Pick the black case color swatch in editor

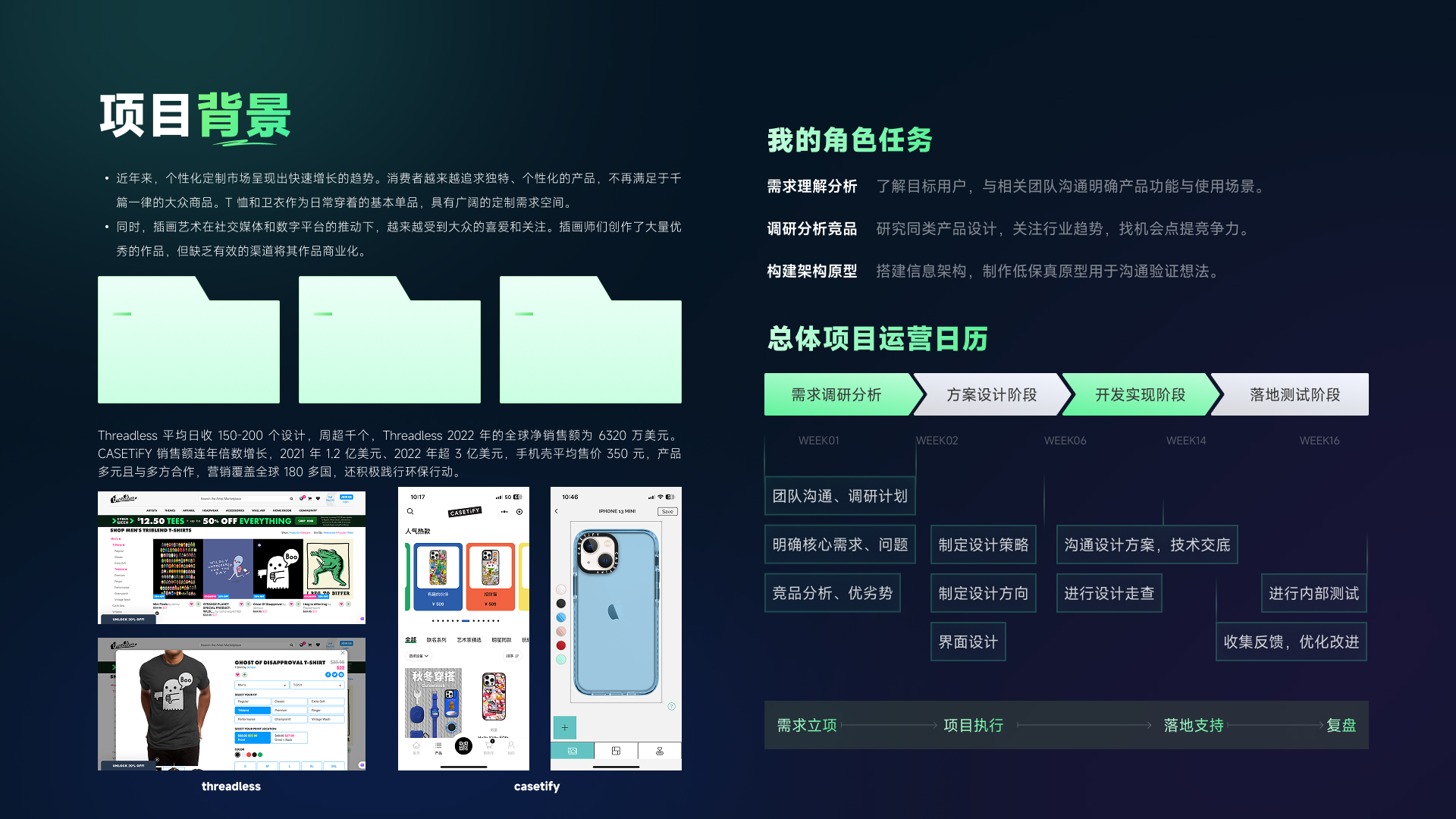[x=561, y=604]
